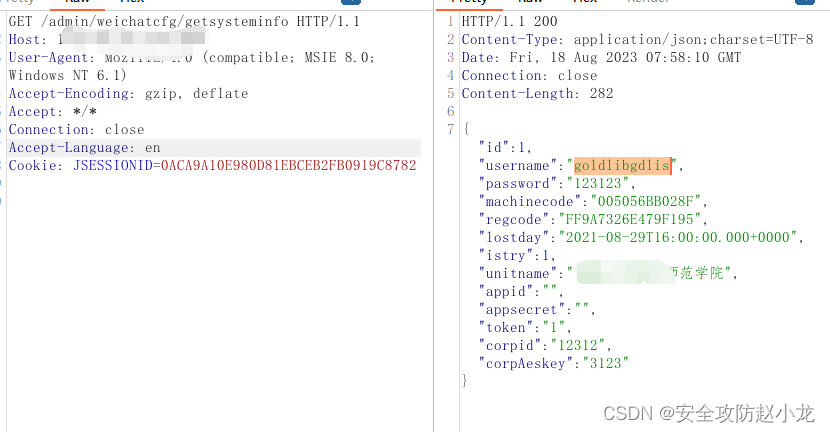Click the Content-Length header name
The height and width of the screenshot is (432, 830).
[x=520, y=94]
